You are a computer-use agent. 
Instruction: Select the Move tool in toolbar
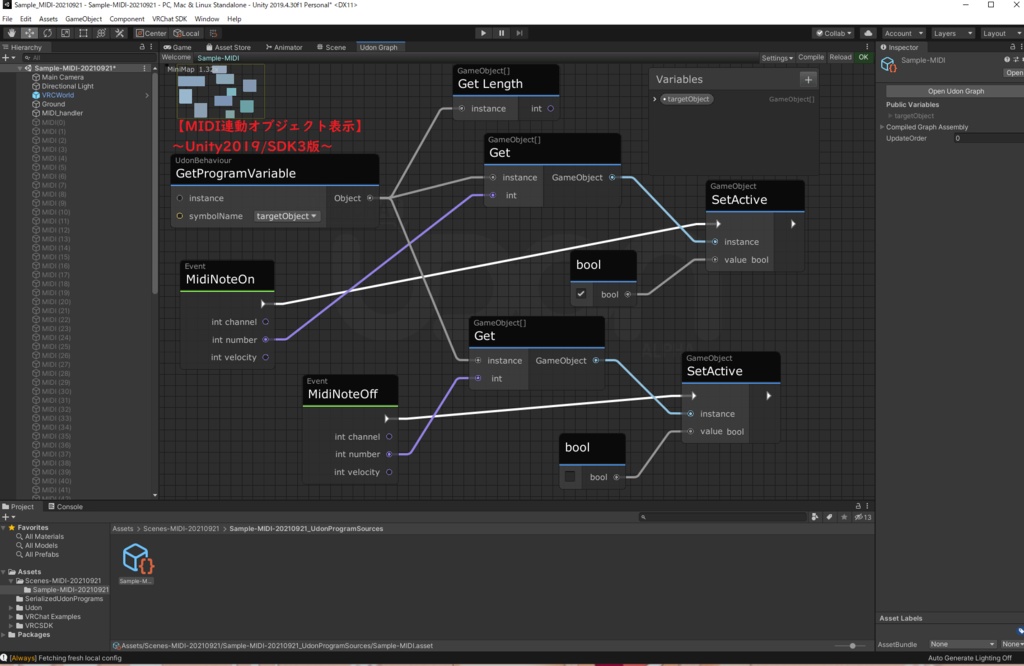pos(29,33)
